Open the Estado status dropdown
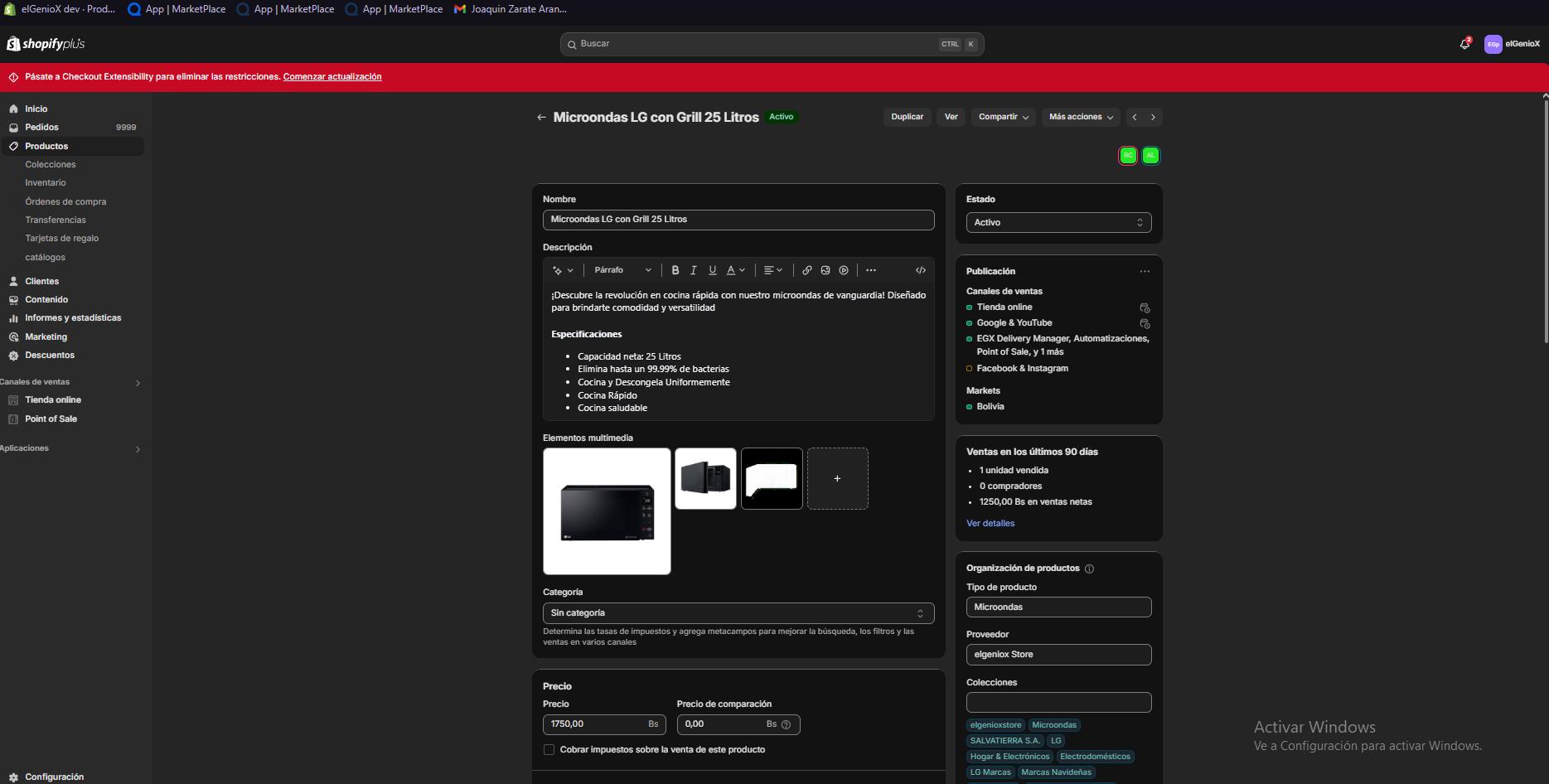The width and height of the screenshot is (1549, 784). pos(1058,223)
